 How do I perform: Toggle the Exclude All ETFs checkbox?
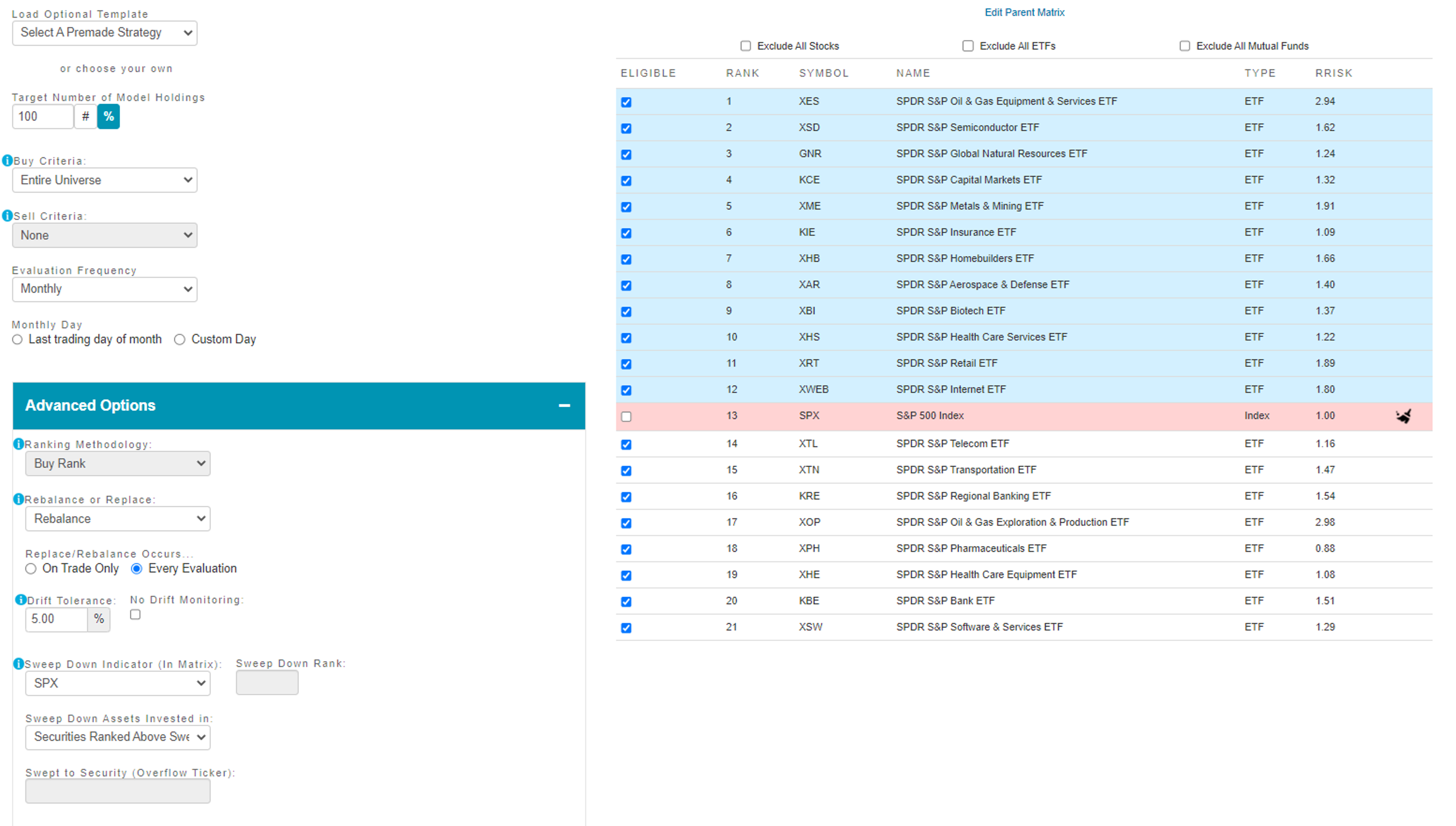click(x=968, y=46)
